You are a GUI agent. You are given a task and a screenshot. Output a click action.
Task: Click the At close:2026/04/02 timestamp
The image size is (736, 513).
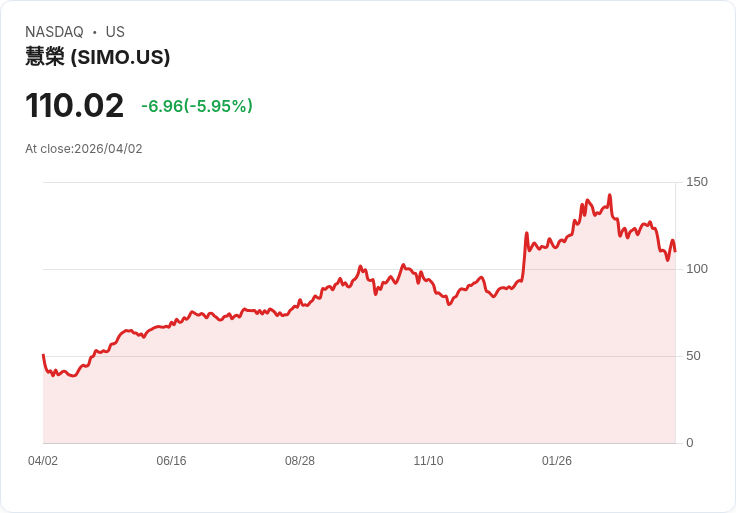(x=84, y=149)
